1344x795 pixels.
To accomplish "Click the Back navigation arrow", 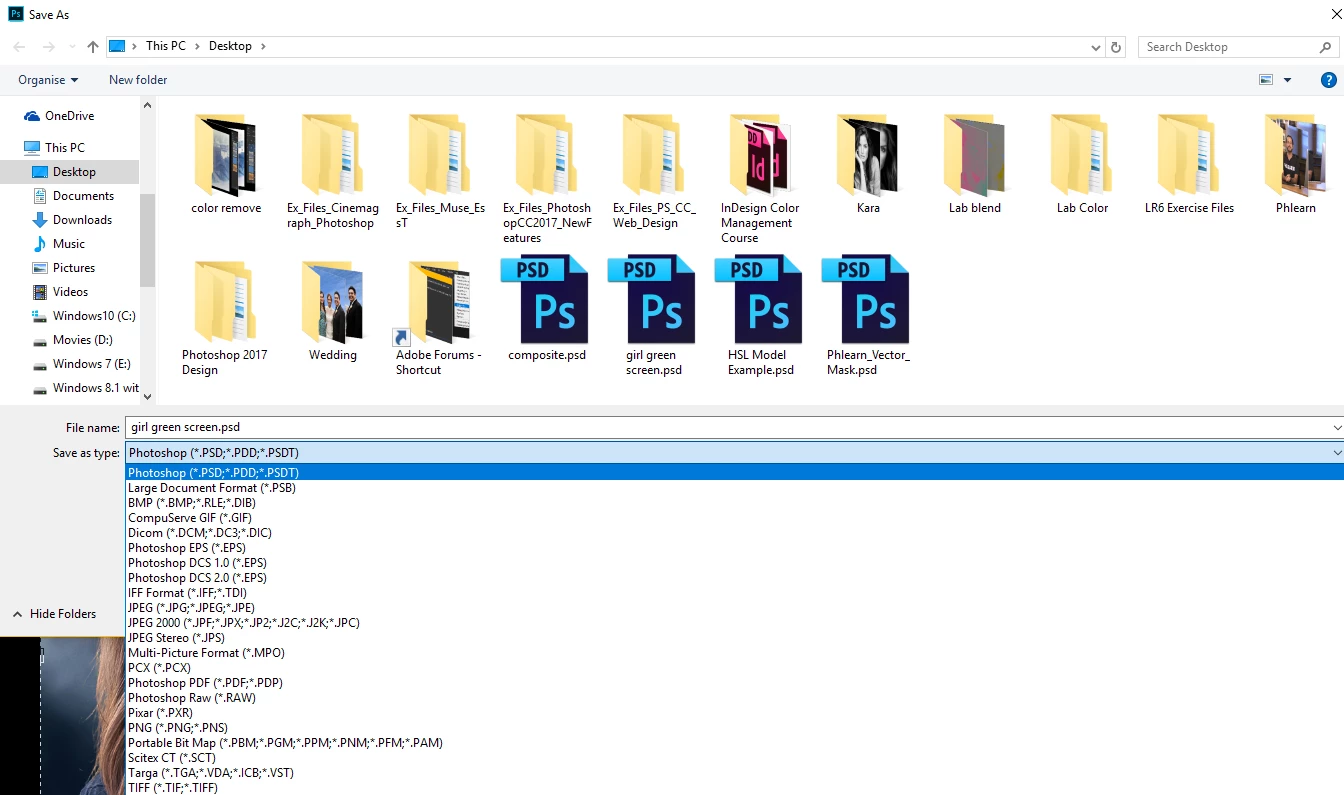I will coord(19,47).
